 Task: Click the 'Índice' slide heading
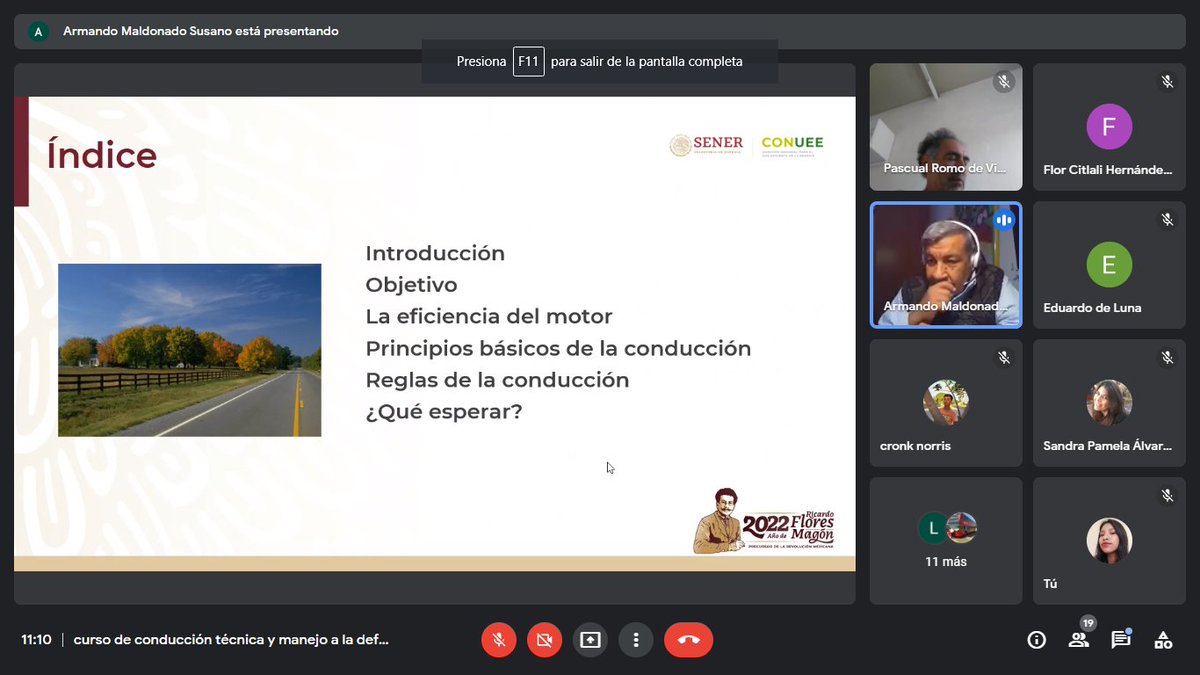(102, 156)
